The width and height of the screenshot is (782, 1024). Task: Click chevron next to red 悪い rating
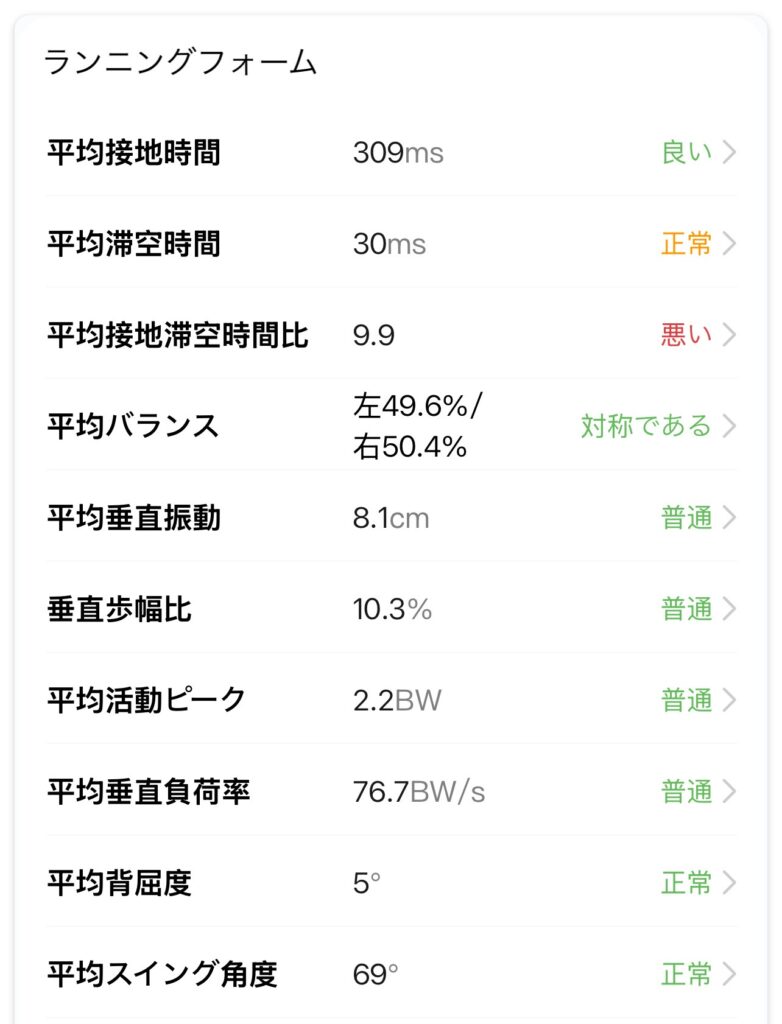pos(729,335)
